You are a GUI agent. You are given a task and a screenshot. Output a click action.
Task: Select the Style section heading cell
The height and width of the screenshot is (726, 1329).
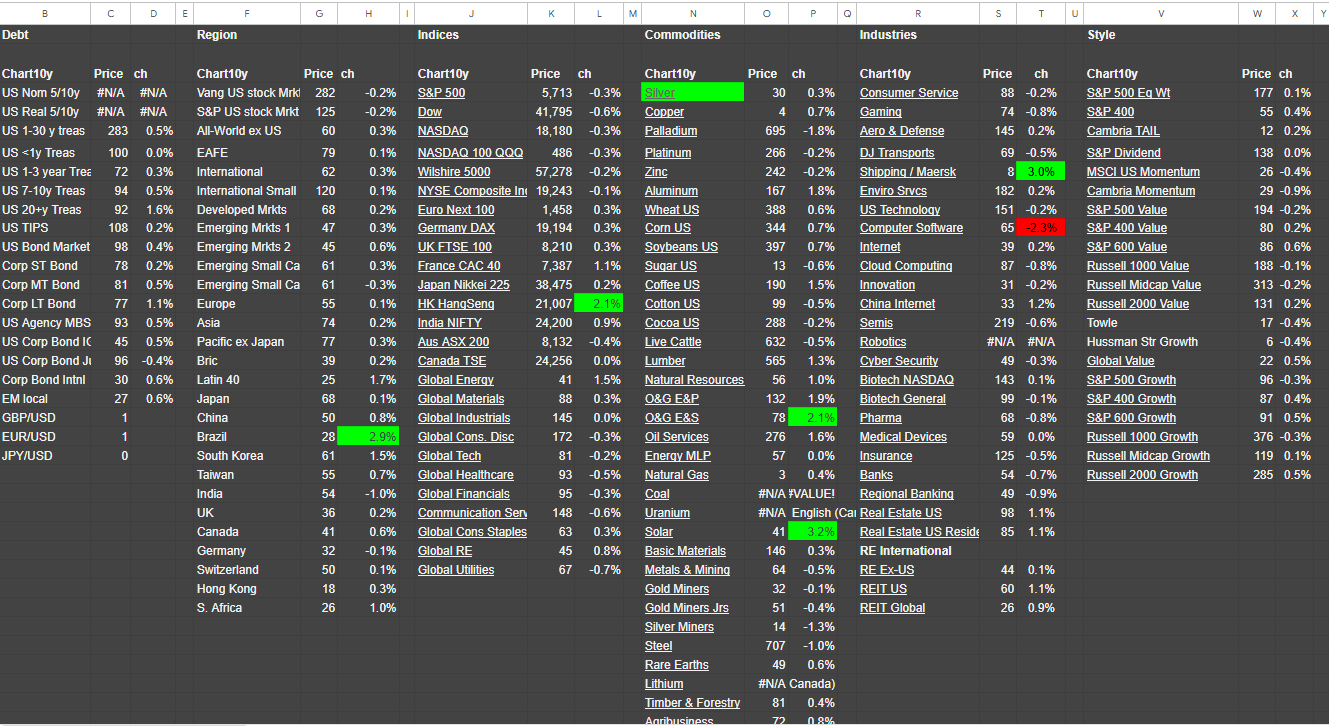[x=1161, y=35]
